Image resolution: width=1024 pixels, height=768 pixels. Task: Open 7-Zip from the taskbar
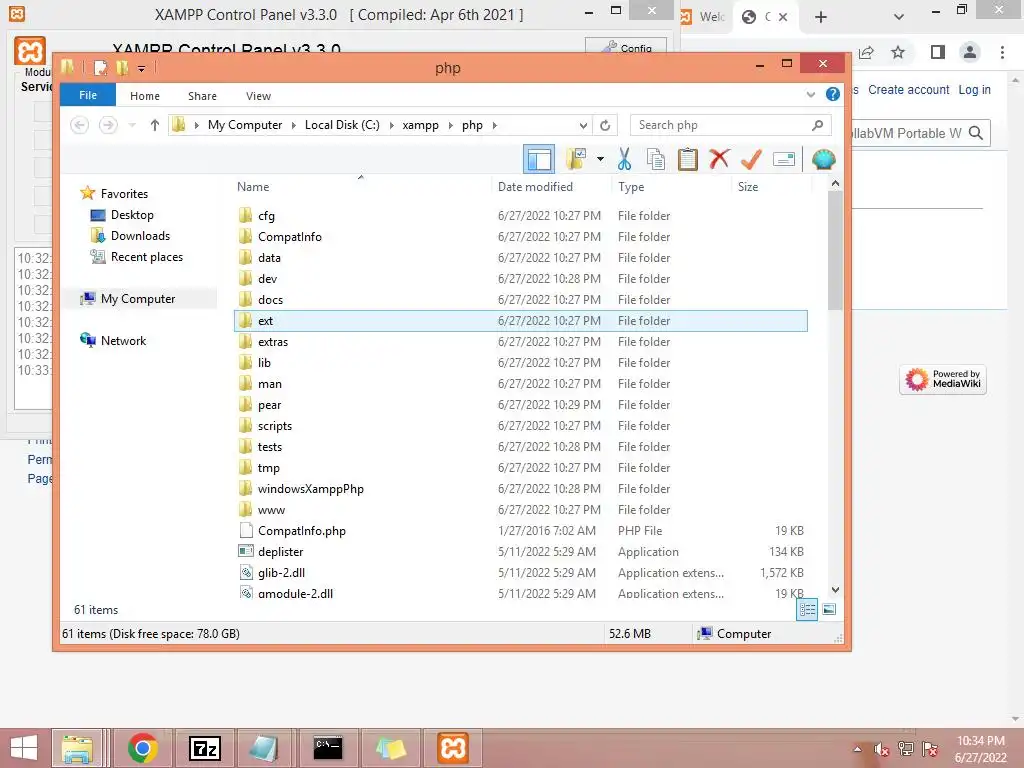coord(204,748)
